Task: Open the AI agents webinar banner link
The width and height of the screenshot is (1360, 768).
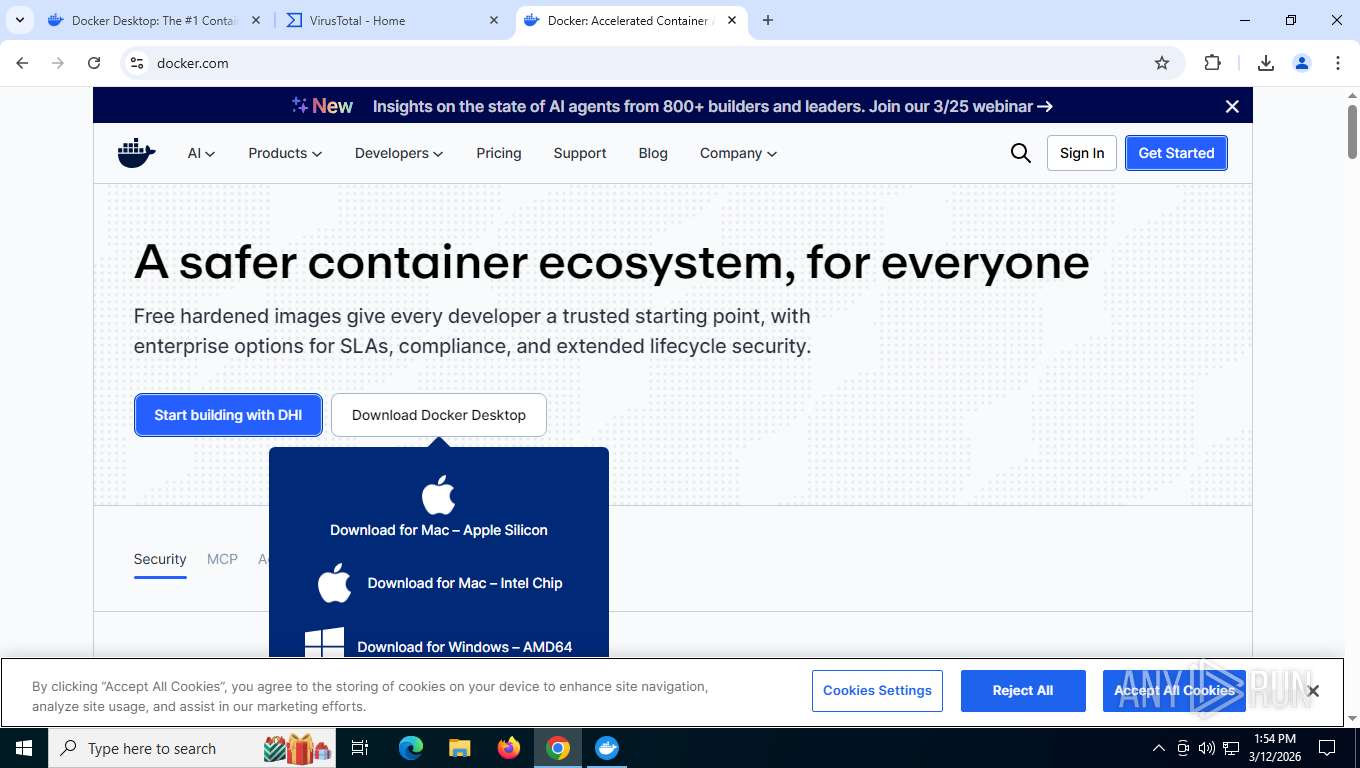Action: tap(712, 106)
